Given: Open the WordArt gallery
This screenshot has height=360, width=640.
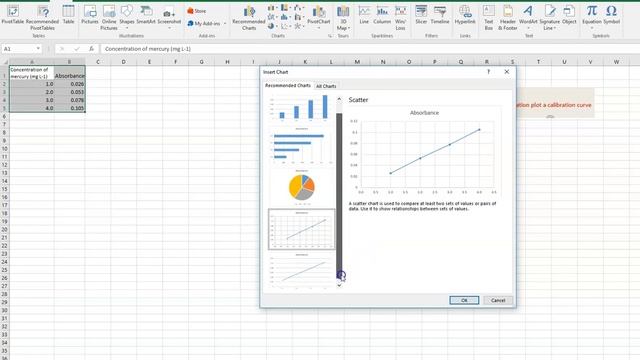Looking at the screenshot, I should coord(528,18).
